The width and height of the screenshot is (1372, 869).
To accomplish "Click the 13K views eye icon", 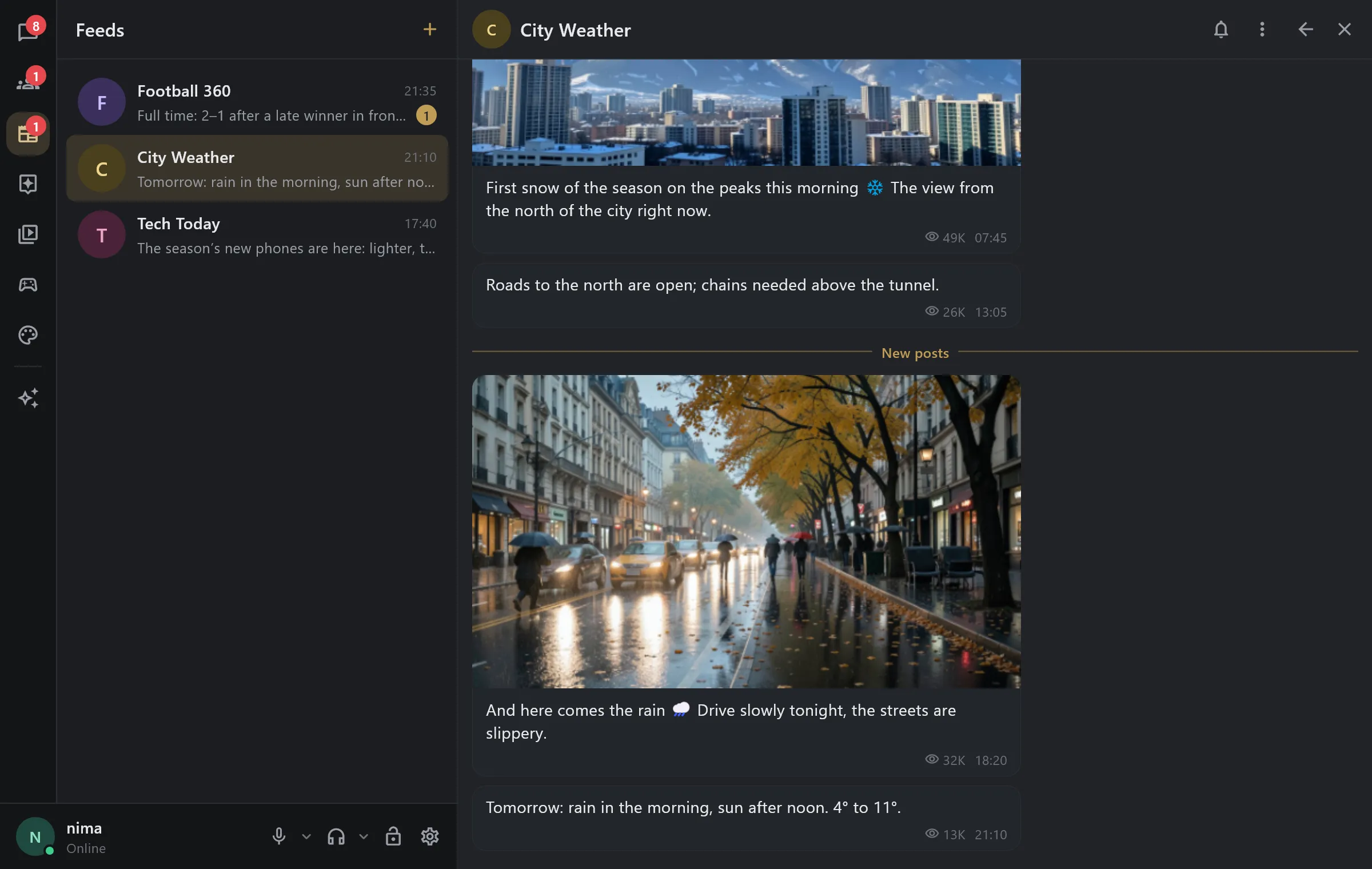I will pyautogui.click(x=932, y=834).
